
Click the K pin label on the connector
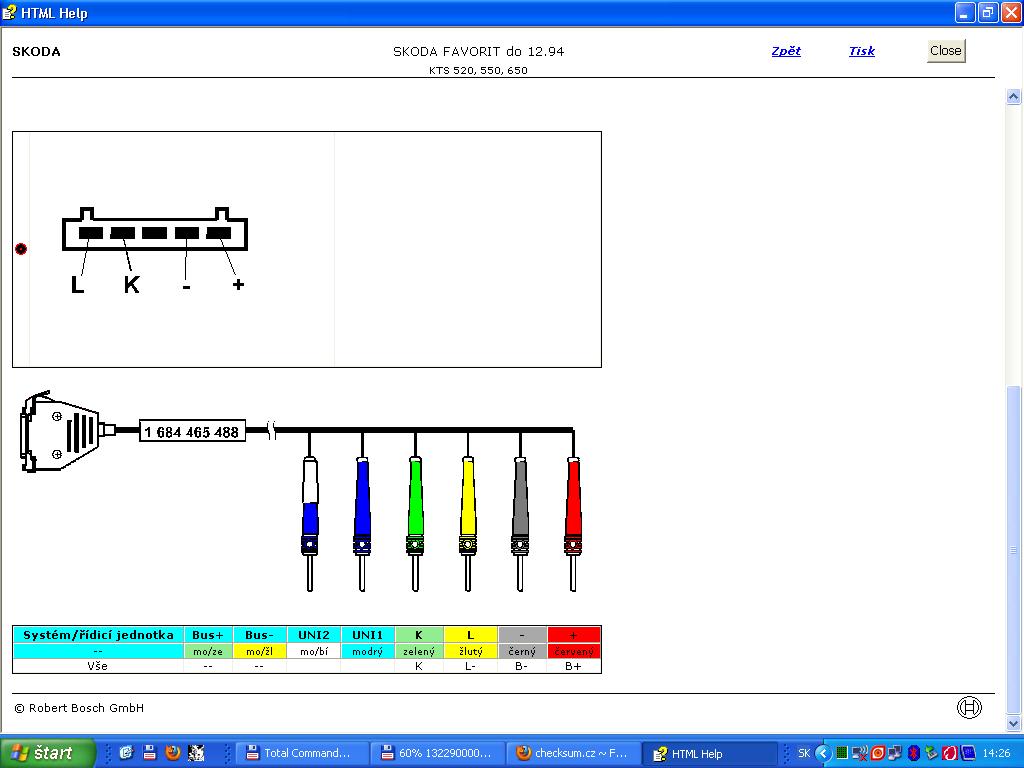pos(131,285)
